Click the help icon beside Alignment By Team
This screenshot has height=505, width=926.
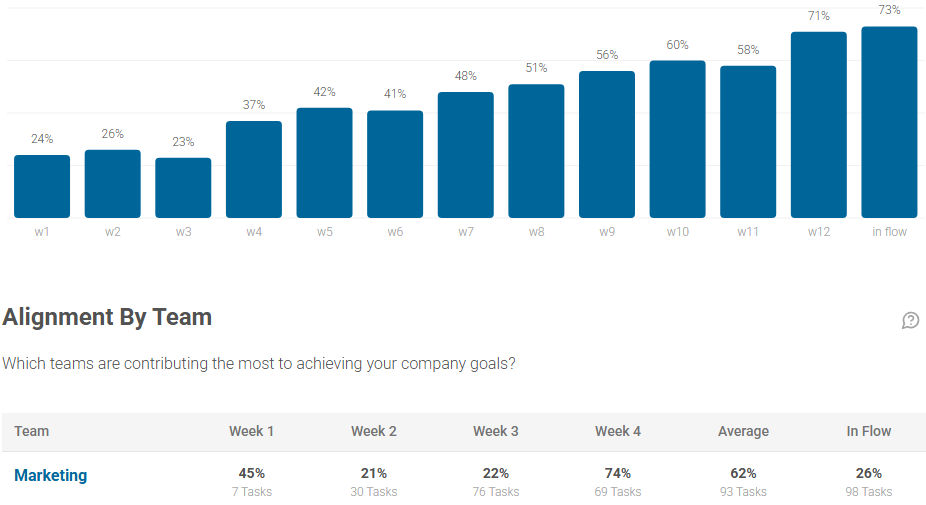pos(910,320)
